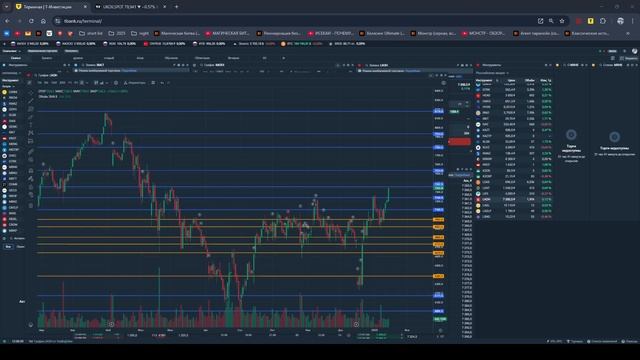
Task: Select the trend line drawing tool
Action: pyautogui.click(x=31, y=101)
